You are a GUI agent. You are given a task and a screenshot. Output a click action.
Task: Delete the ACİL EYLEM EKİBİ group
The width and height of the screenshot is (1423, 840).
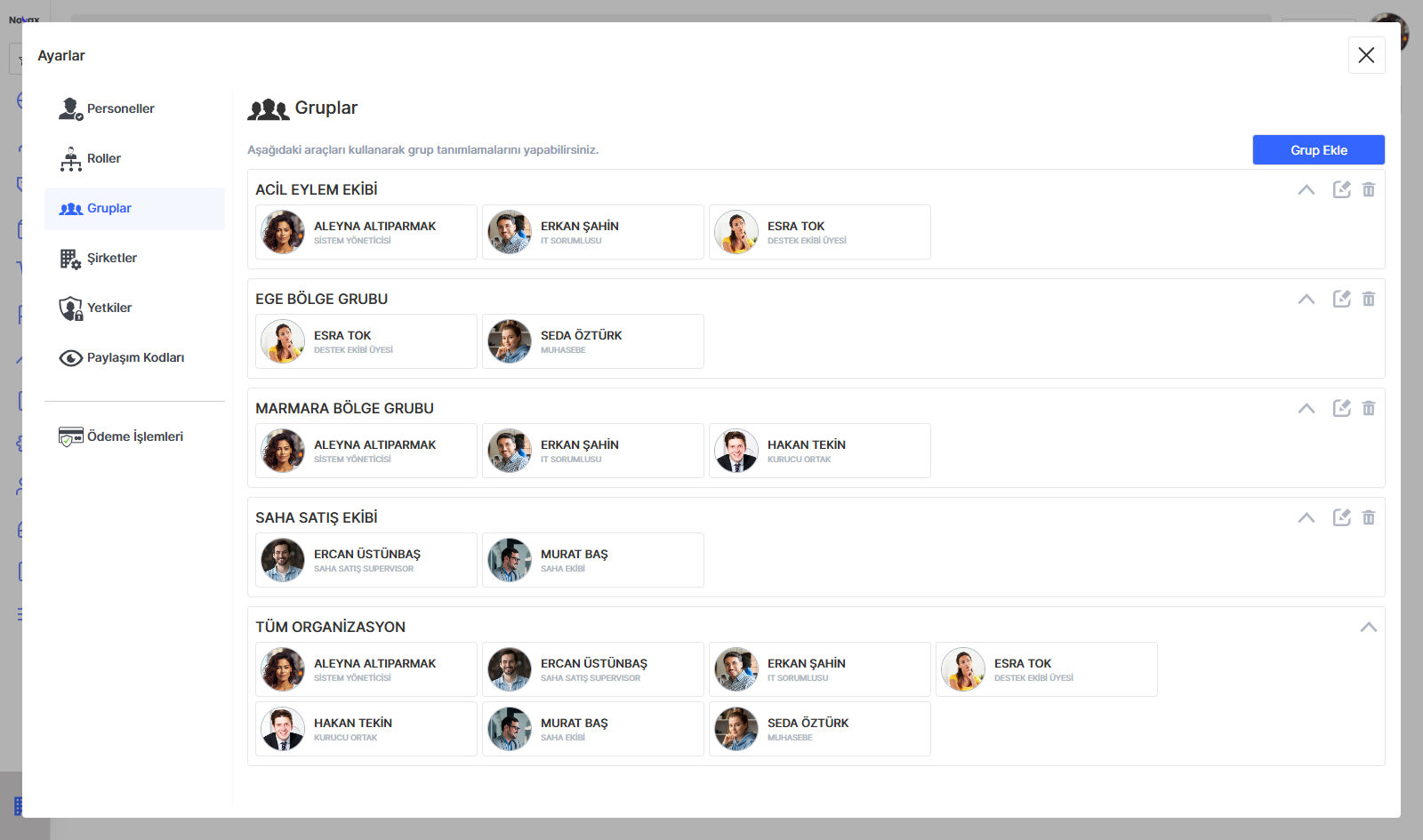pyautogui.click(x=1369, y=189)
